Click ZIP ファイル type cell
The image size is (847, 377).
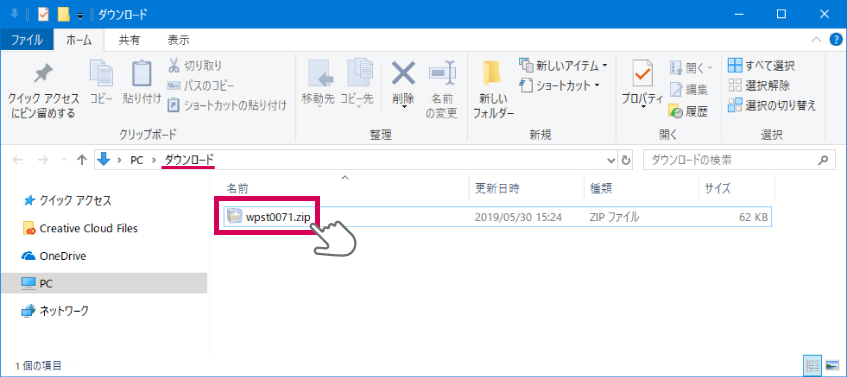click(614, 217)
